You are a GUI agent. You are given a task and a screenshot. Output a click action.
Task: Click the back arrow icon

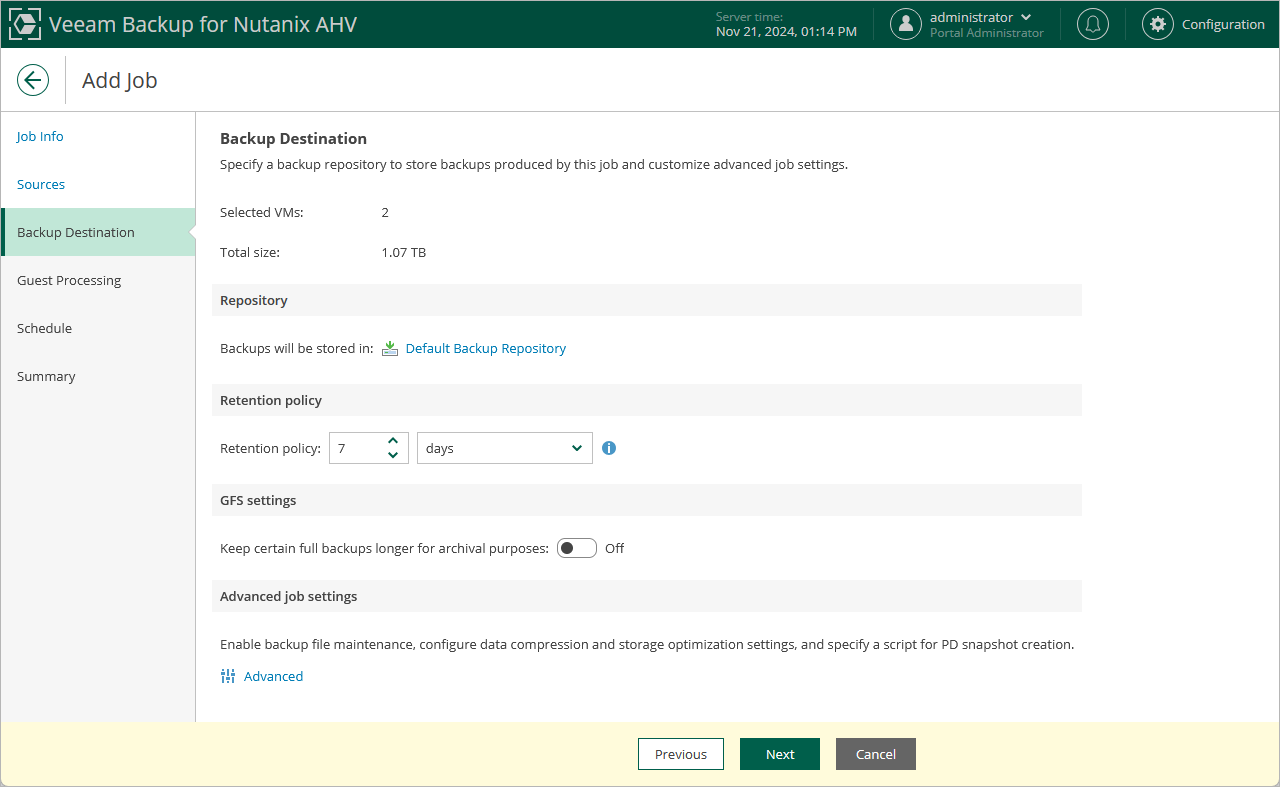point(33,80)
